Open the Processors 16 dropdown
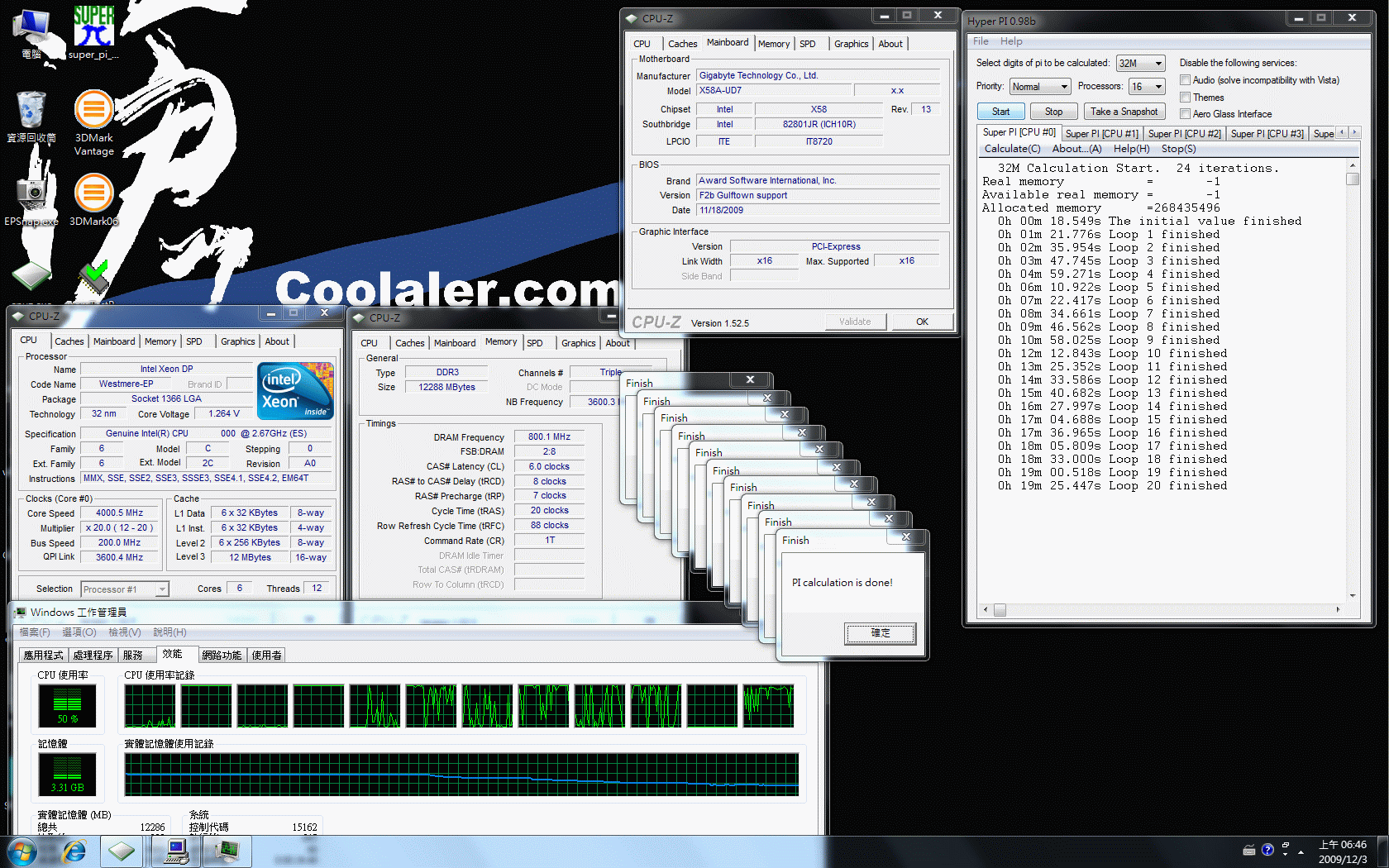Screen dimensions: 1389x868 (1147, 87)
